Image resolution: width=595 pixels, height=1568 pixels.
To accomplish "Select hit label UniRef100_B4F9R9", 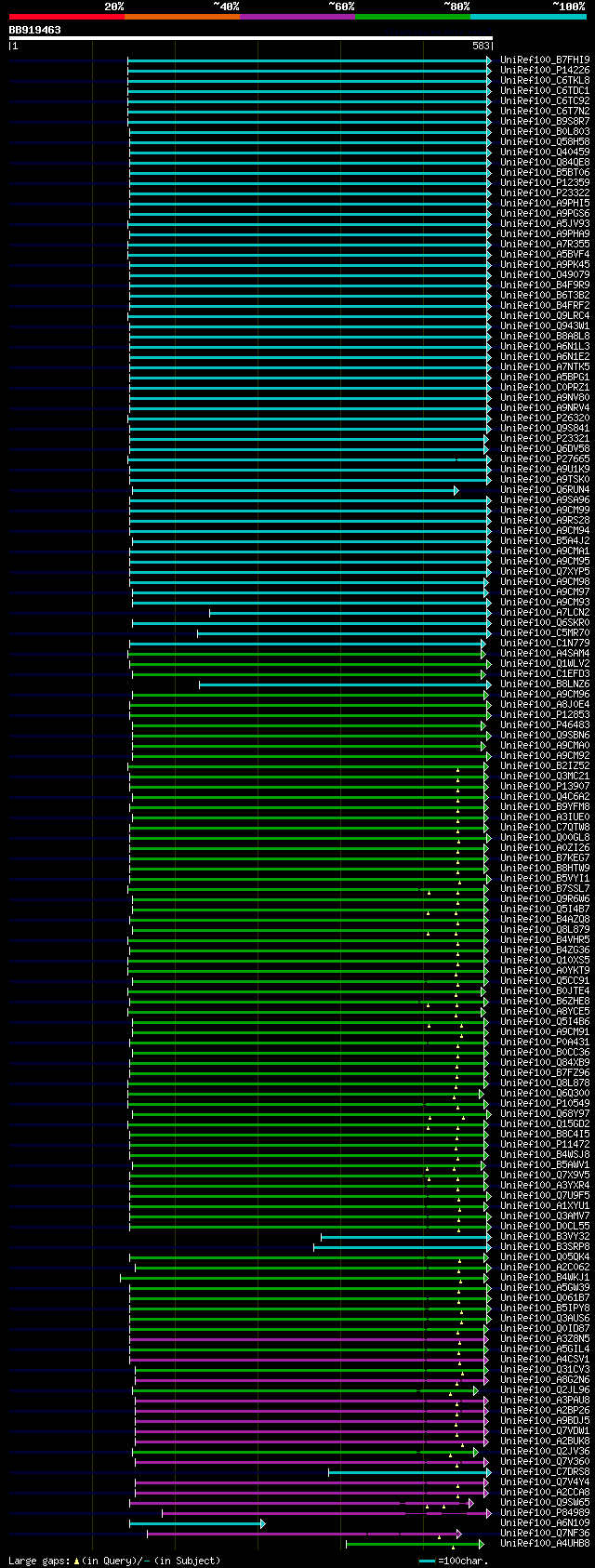I will pos(545,285).
